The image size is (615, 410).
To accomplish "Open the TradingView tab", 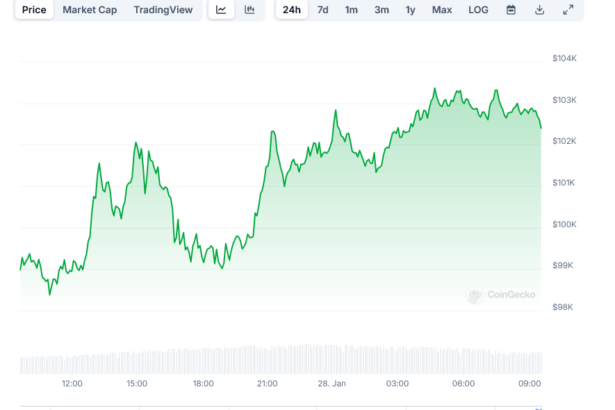I will click(165, 10).
